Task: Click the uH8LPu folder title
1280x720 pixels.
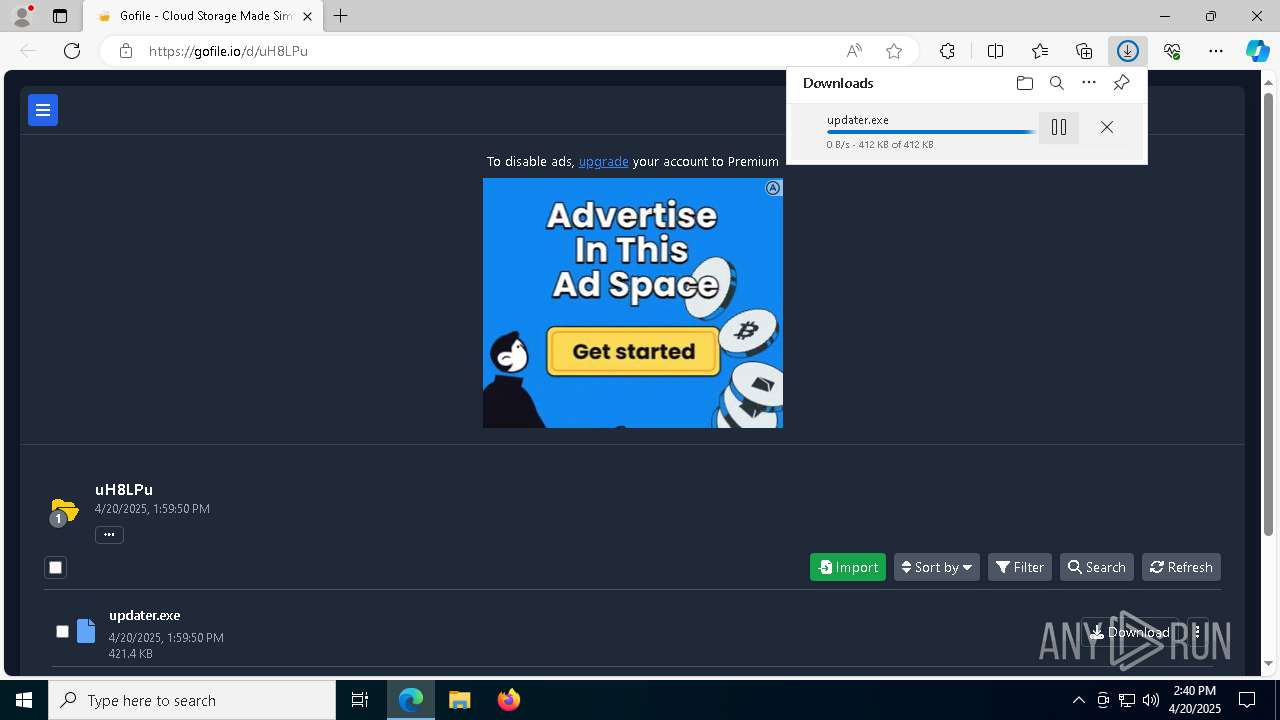Action: click(x=124, y=489)
